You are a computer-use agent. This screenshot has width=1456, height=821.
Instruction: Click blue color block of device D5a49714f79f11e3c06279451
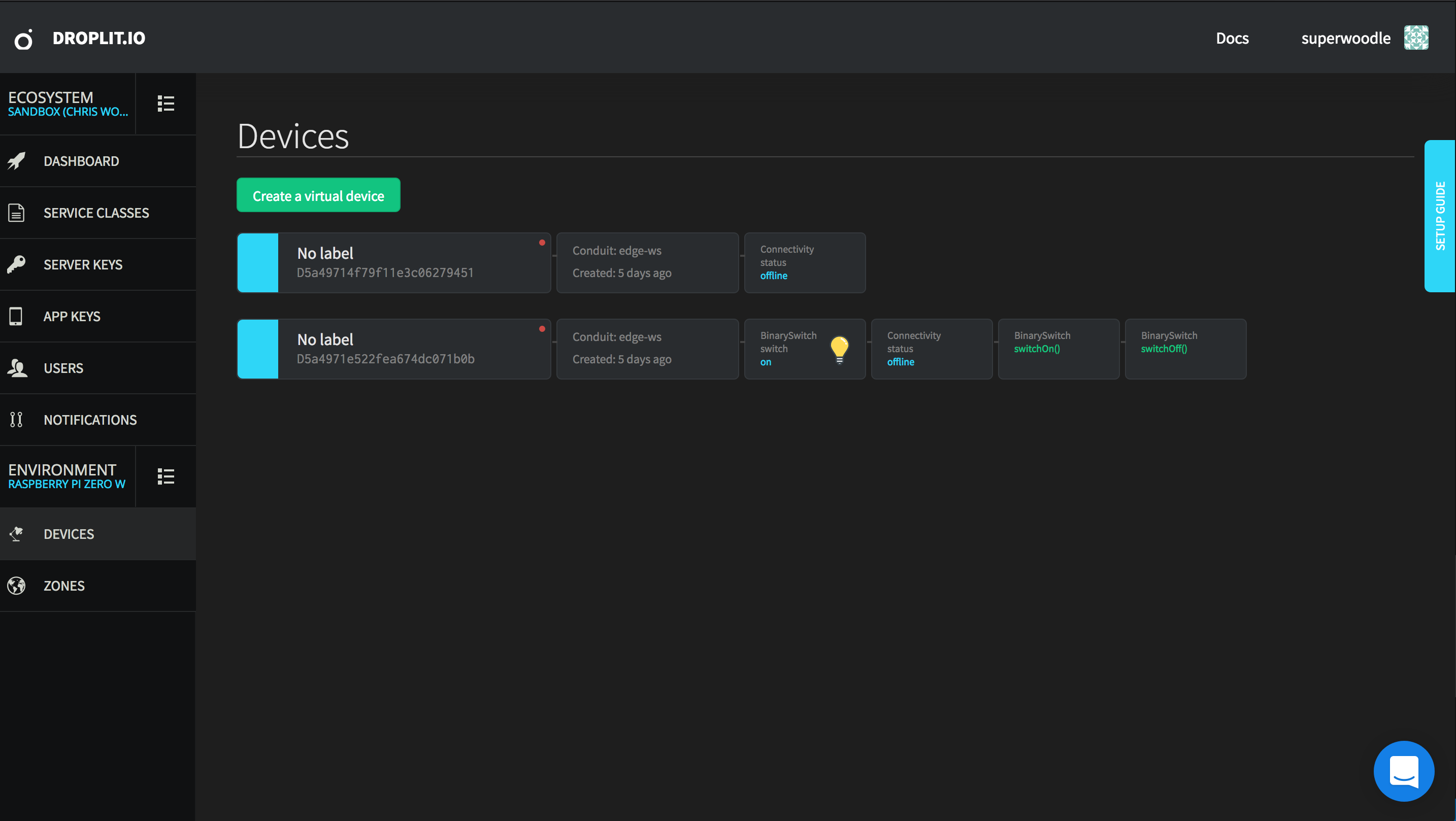258,263
